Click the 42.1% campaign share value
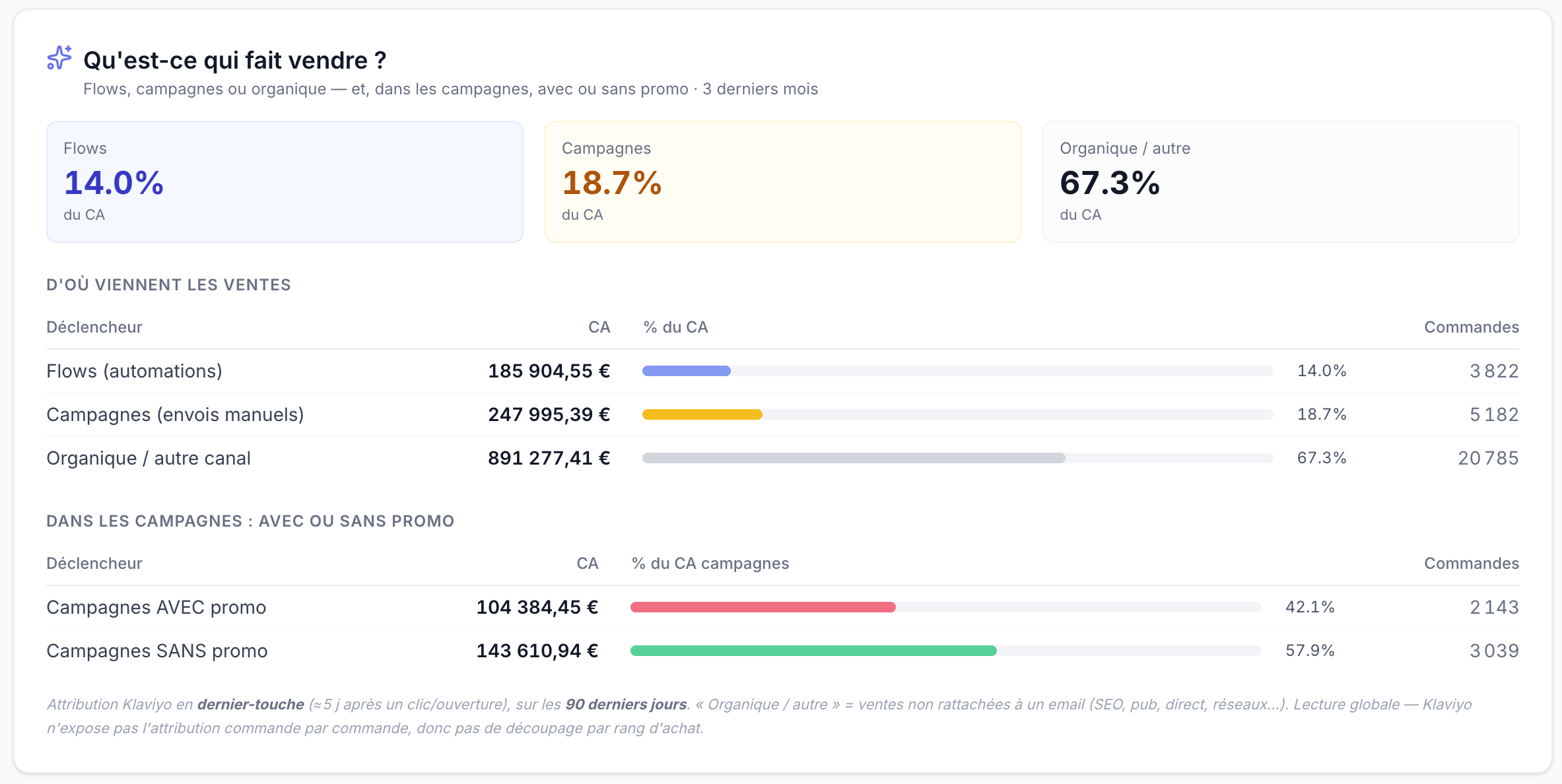The width and height of the screenshot is (1562, 784). [x=1310, y=607]
